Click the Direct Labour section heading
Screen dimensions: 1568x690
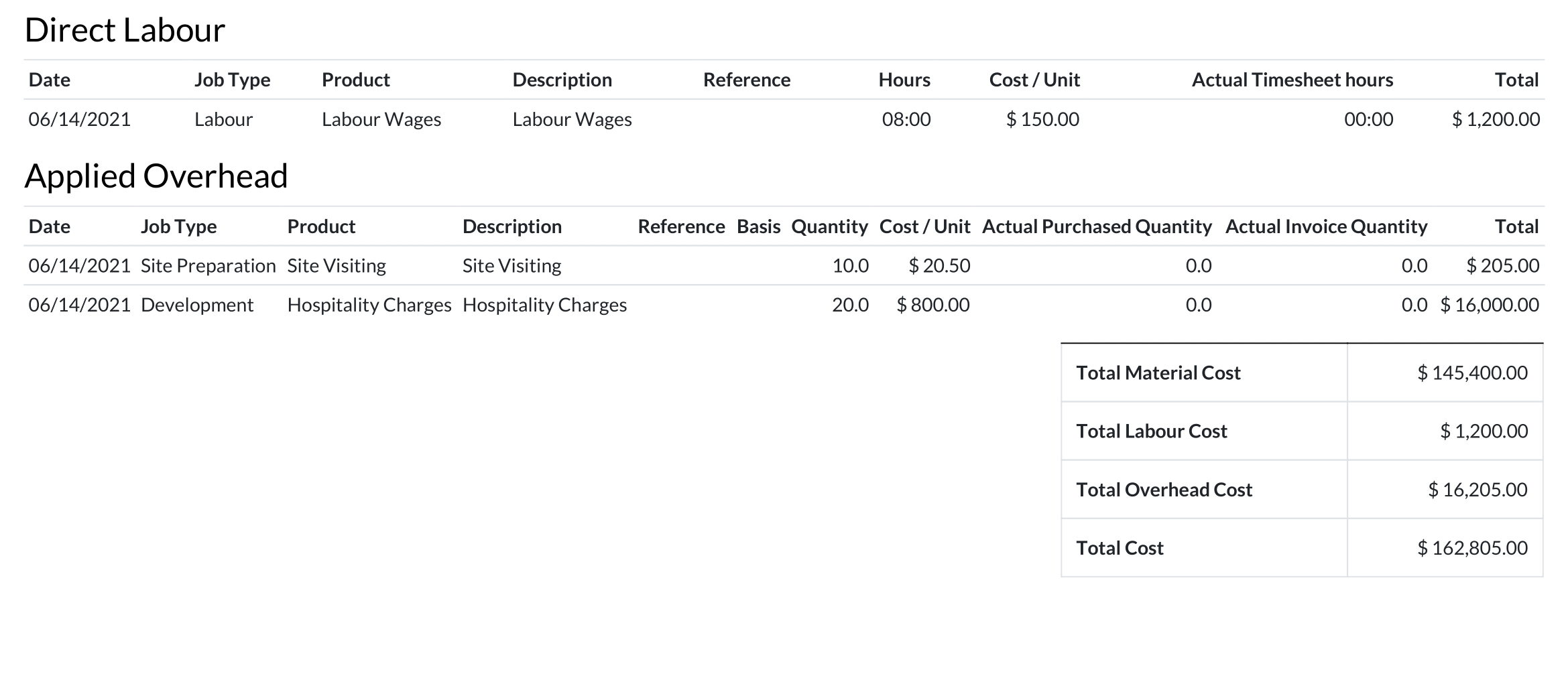pos(125,30)
